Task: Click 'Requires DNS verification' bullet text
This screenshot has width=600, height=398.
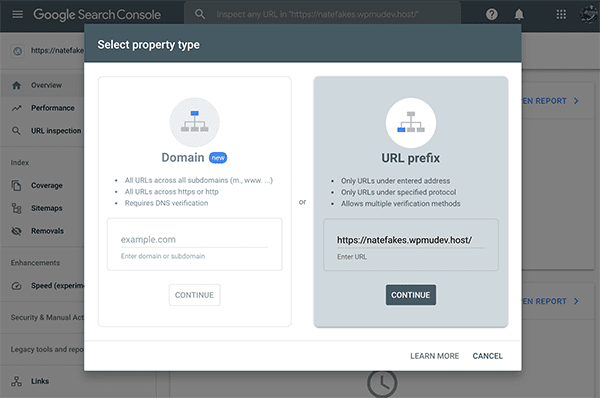Action: click(x=166, y=203)
